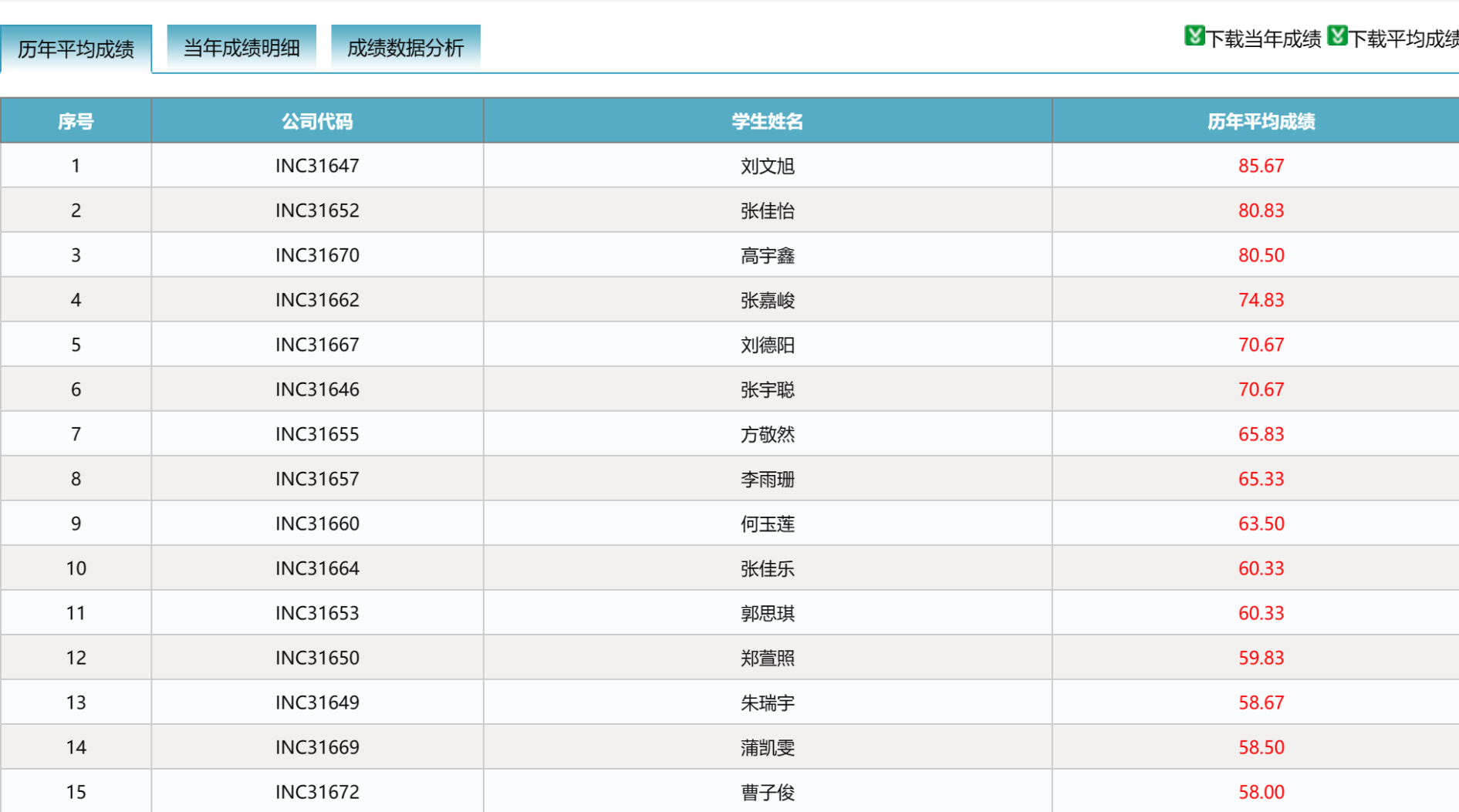This screenshot has width=1459, height=812.
Task: Click company code INC31646
Action: pyautogui.click(x=317, y=389)
